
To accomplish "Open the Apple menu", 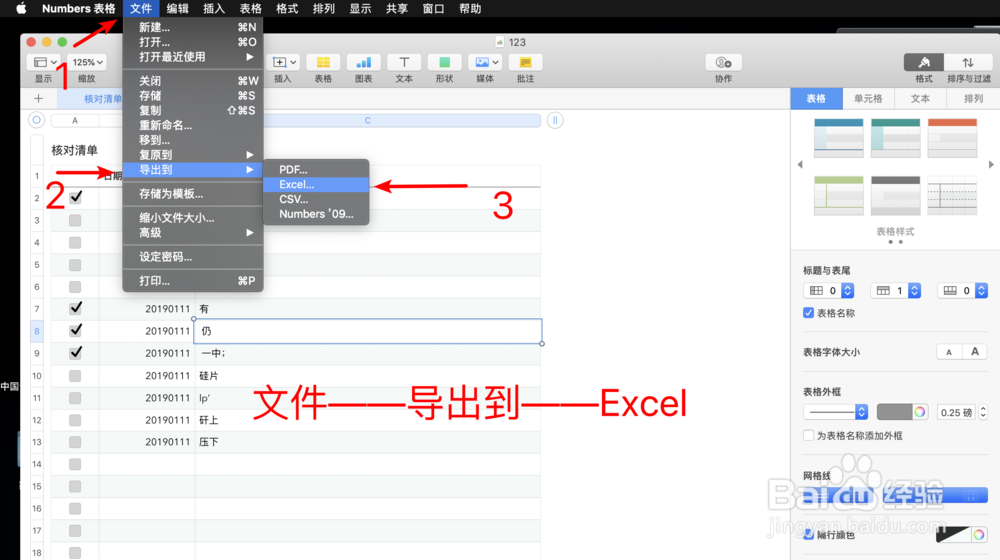I will (21, 8).
